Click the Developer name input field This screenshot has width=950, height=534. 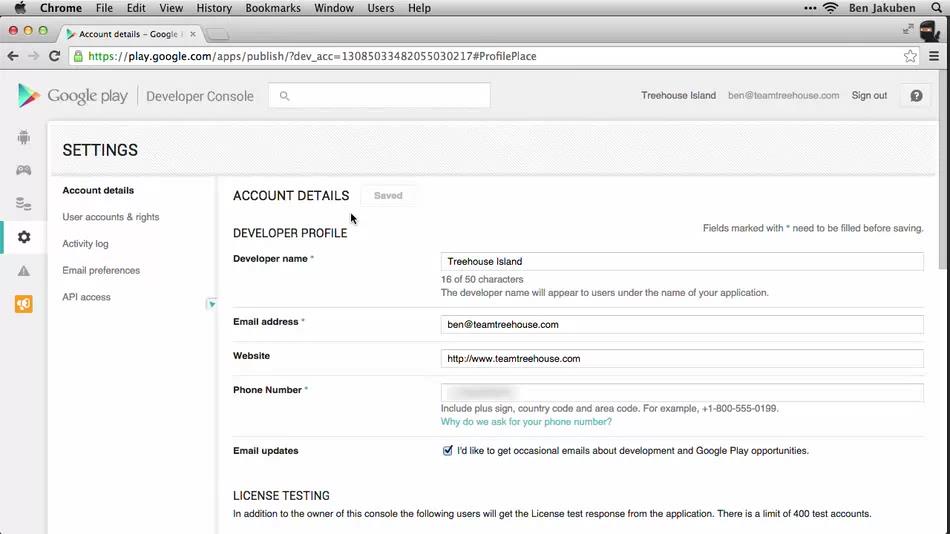682,261
